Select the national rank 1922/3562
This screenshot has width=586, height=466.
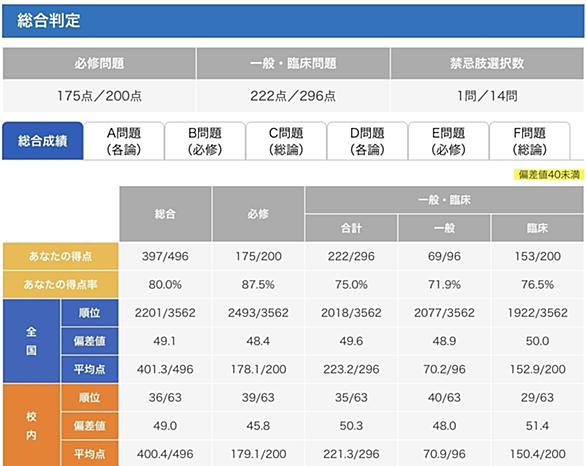click(x=537, y=313)
